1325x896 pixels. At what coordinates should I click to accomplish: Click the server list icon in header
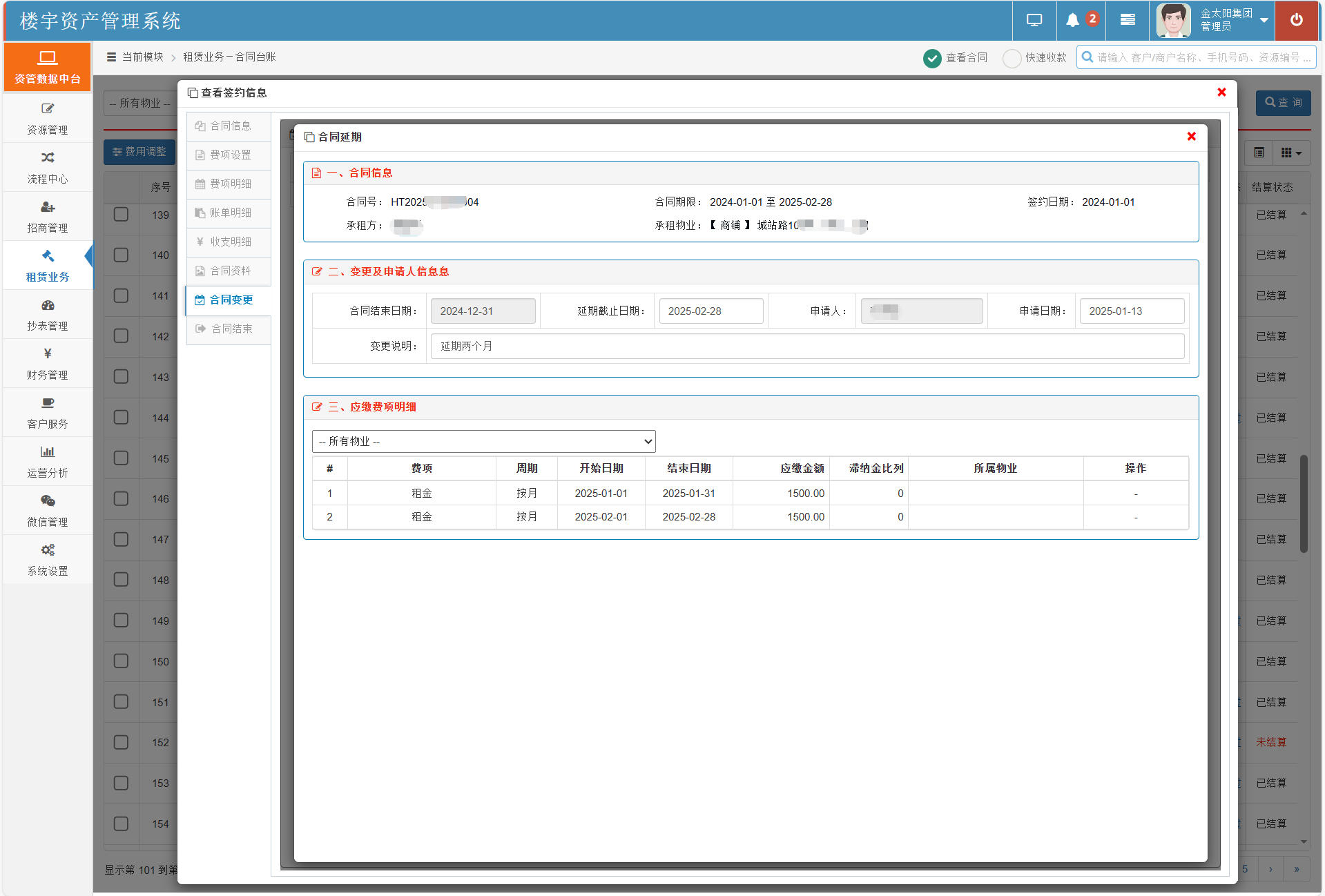point(1128,20)
